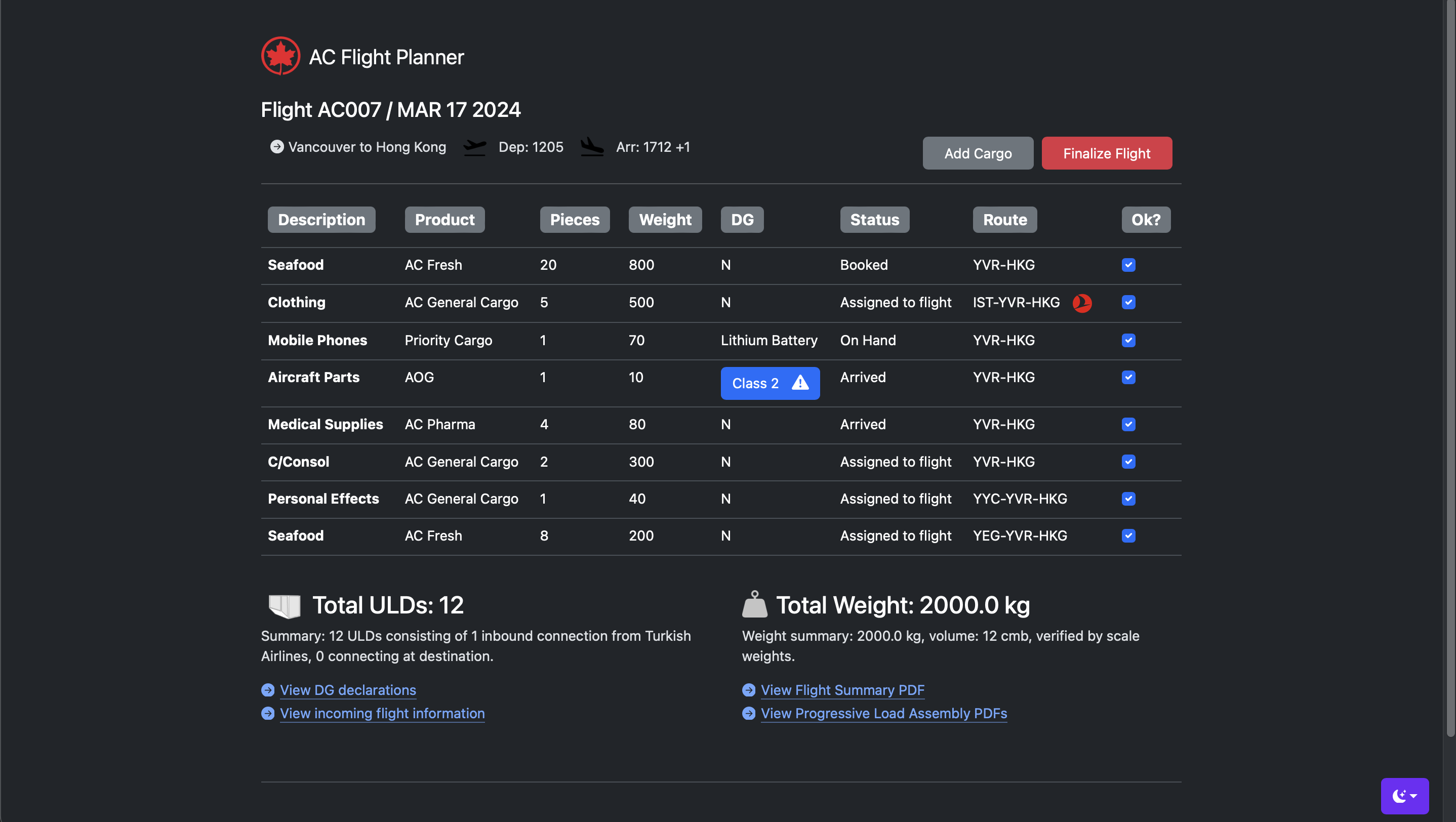Screen dimensions: 1456x822
Task: Open View Progressive Load Assembly PDFs link
Action: point(883,713)
